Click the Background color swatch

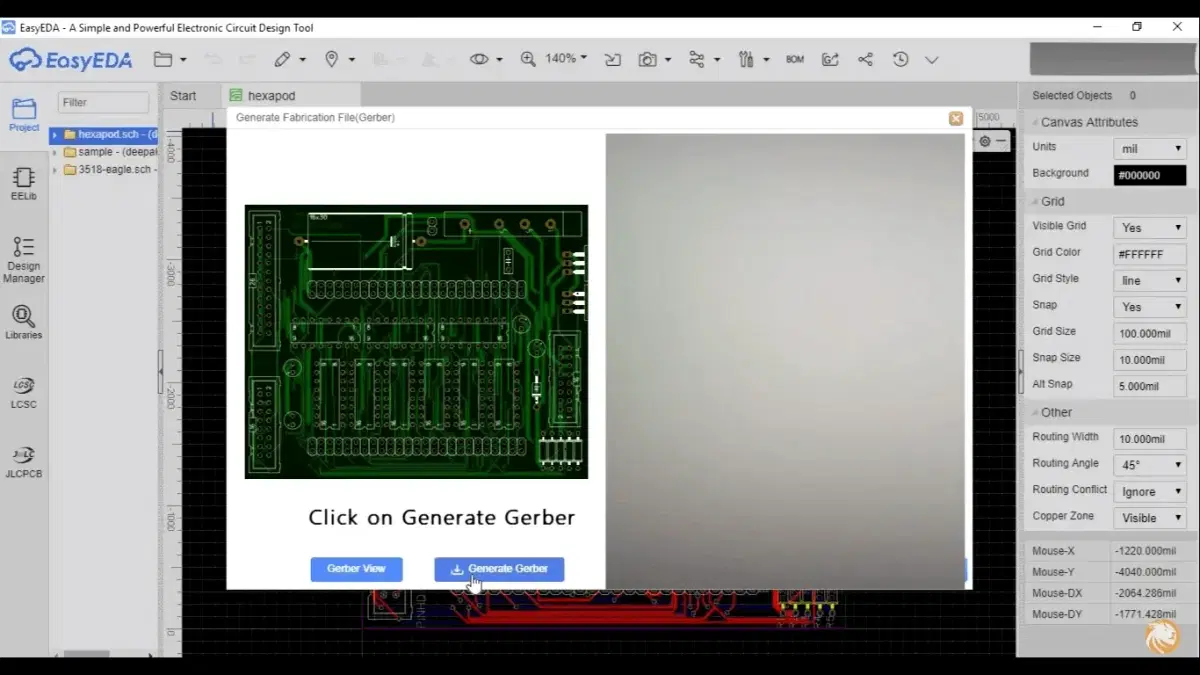coord(1150,175)
